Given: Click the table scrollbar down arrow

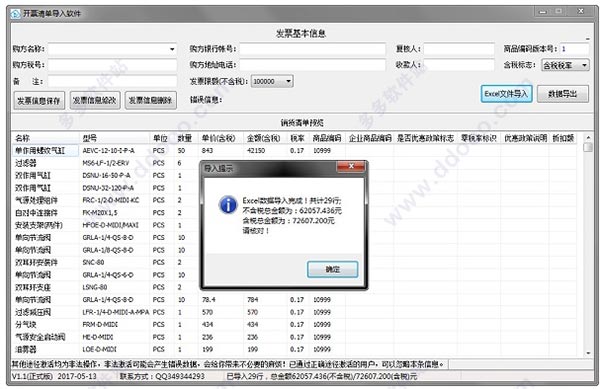Looking at the screenshot, I should (588, 352).
